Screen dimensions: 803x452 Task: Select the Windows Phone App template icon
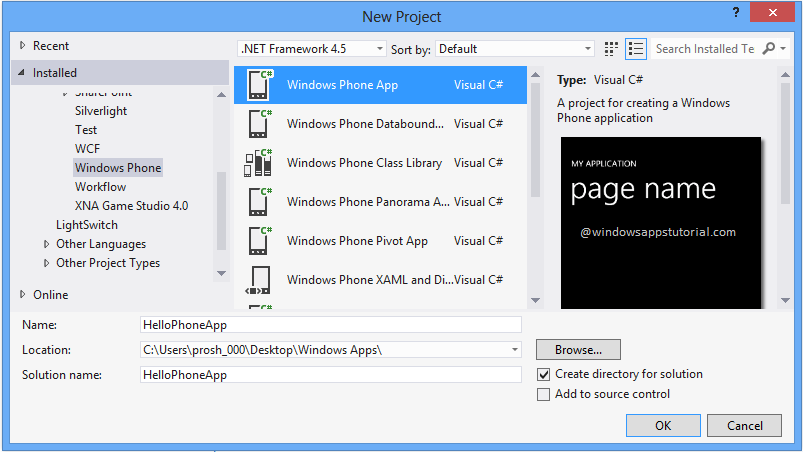click(x=259, y=85)
